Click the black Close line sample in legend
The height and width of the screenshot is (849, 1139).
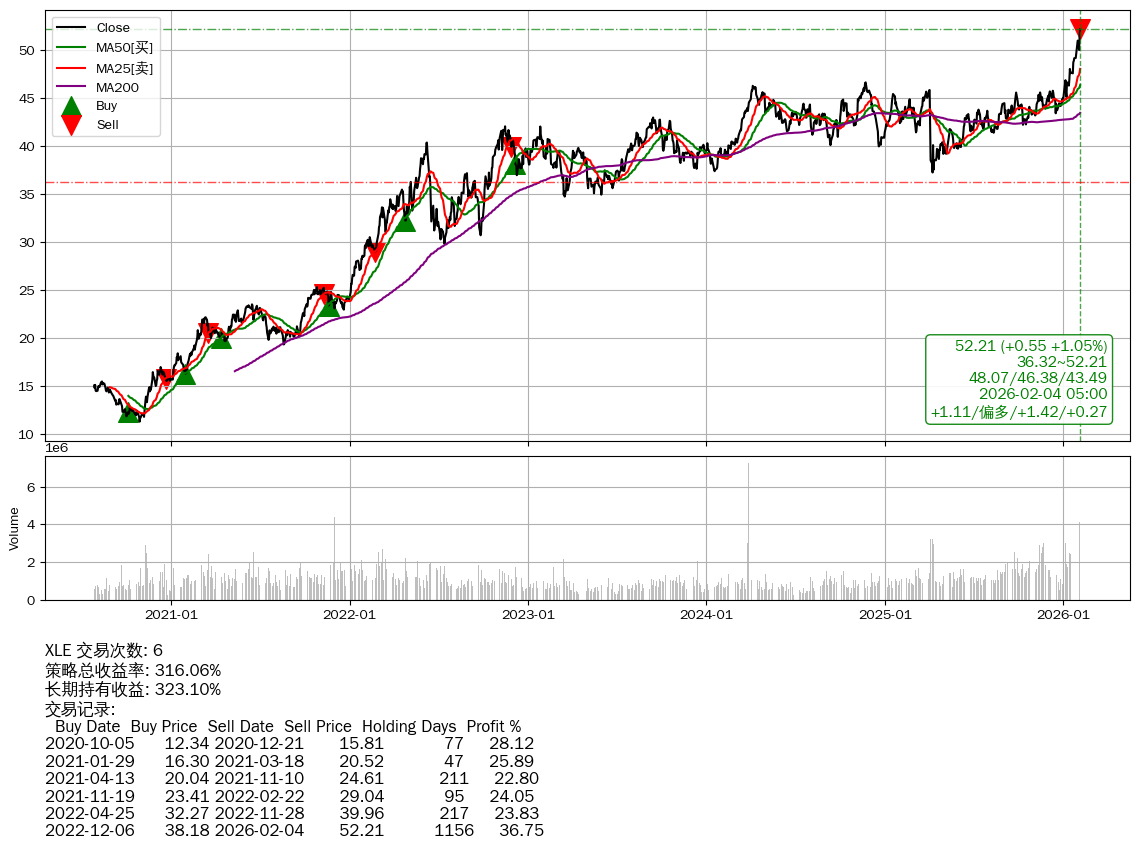(71, 28)
